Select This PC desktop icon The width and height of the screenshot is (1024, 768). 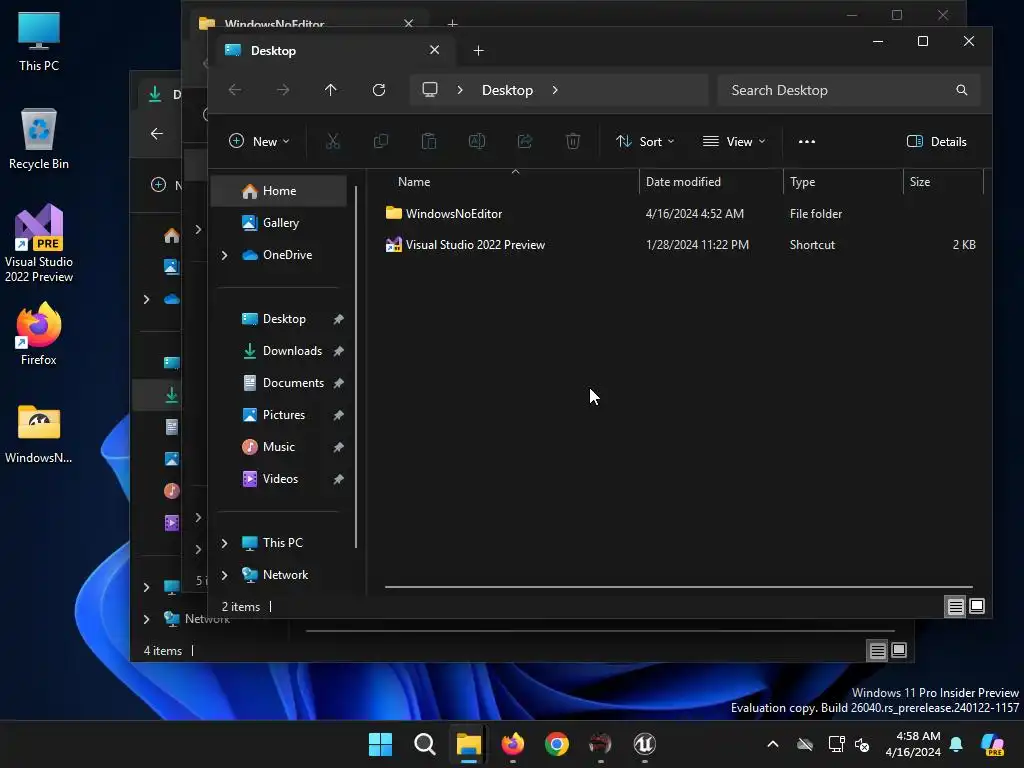(x=39, y=40)
